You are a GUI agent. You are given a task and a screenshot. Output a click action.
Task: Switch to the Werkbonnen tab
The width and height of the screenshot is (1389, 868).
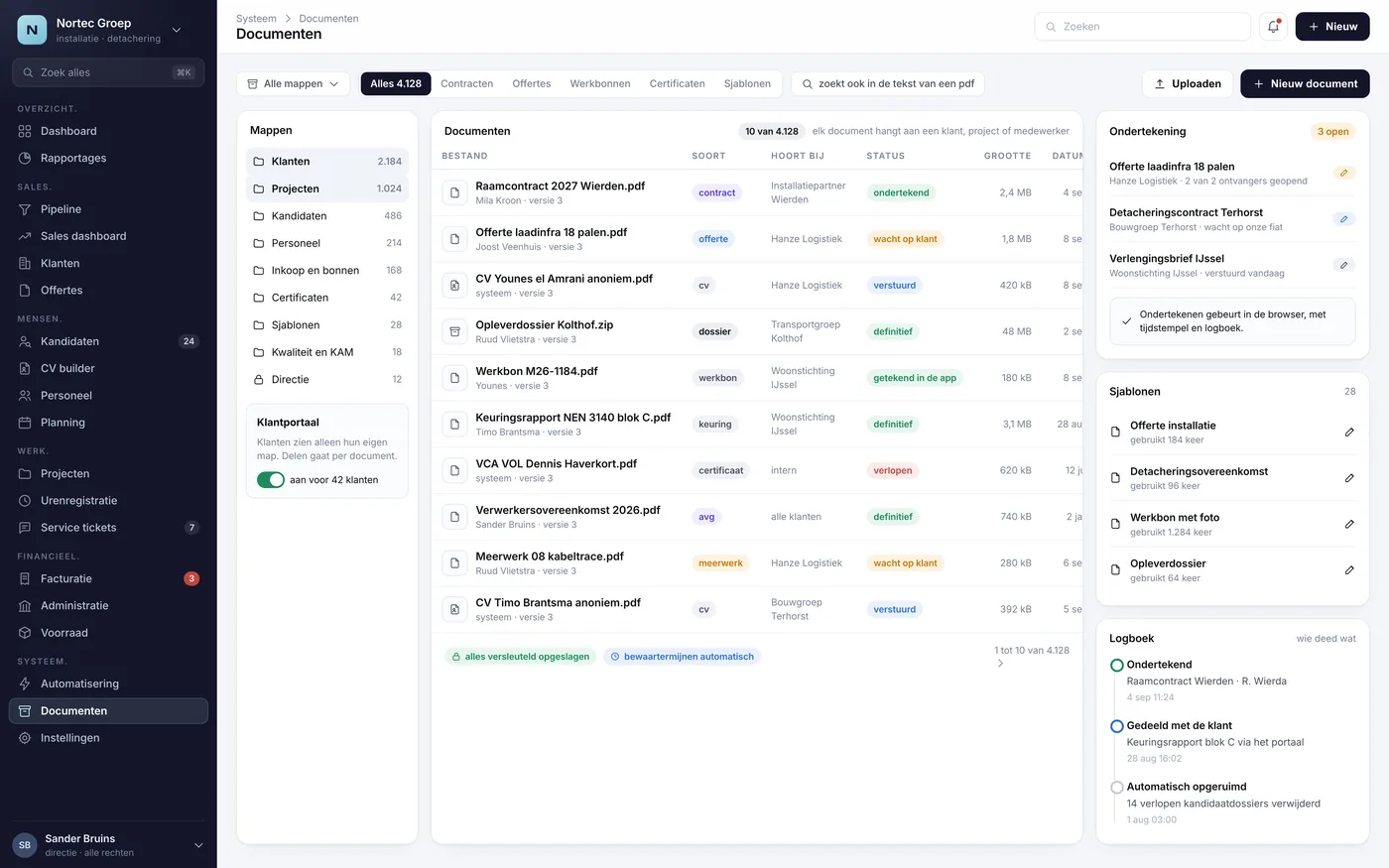pyautogui.click(x=600, y=84)
